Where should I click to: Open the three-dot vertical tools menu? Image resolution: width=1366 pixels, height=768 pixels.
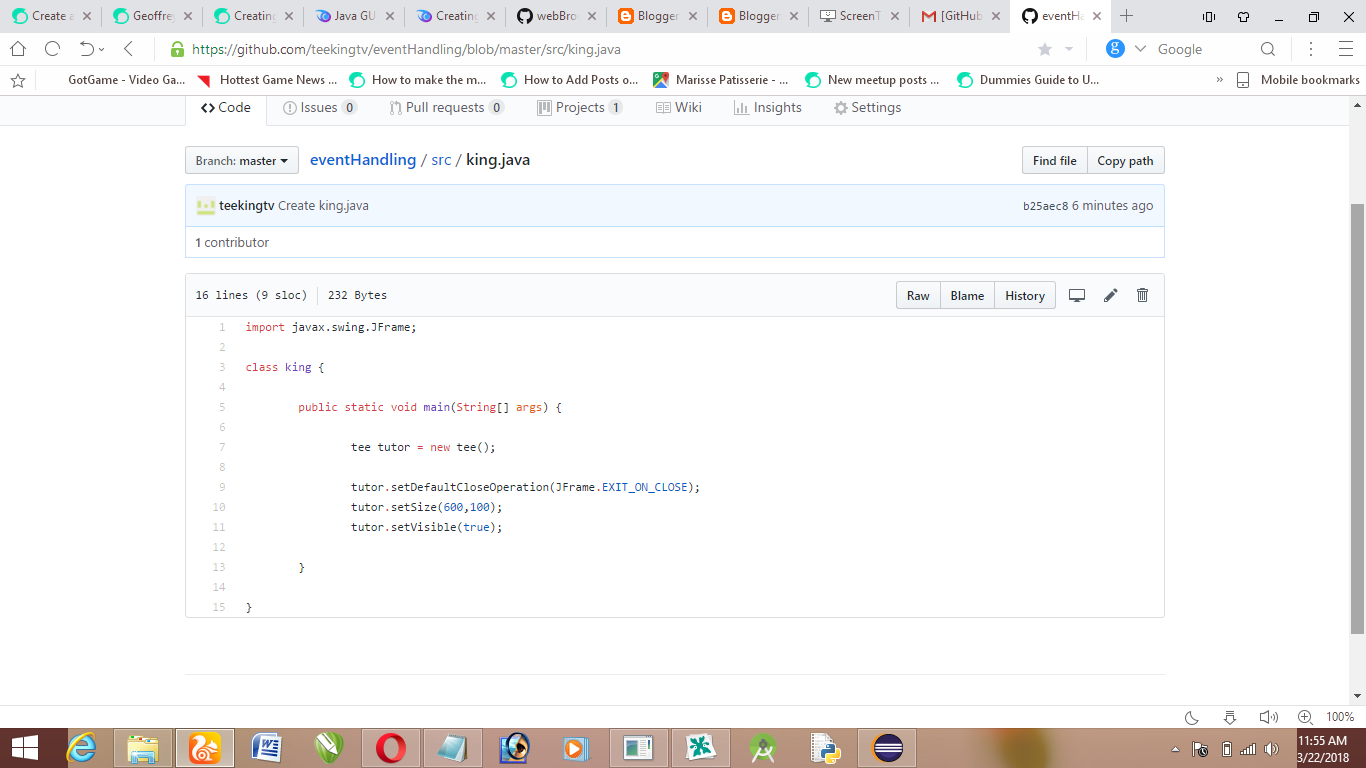click(x=1310, y=49)
